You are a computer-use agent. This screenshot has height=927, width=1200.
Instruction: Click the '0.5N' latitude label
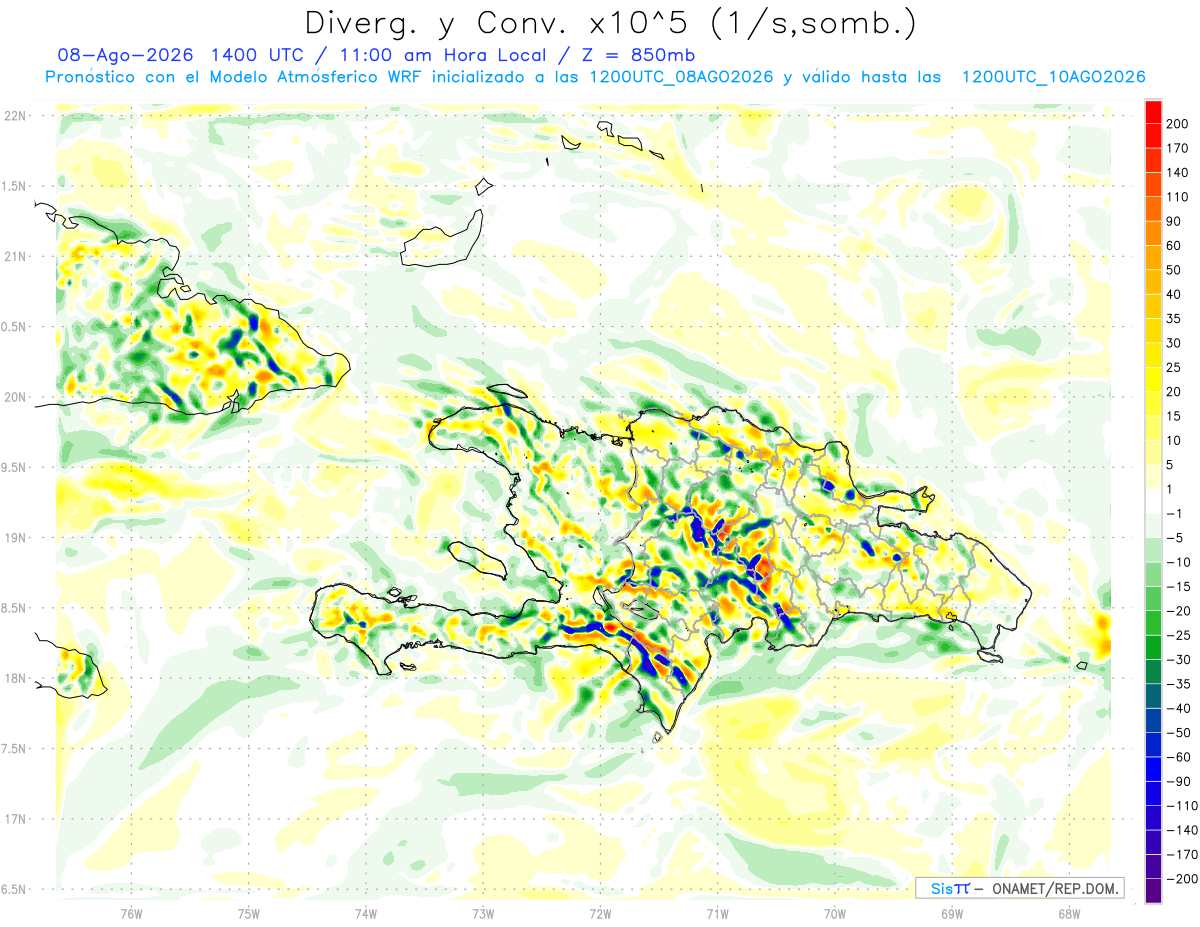(14, 327)
